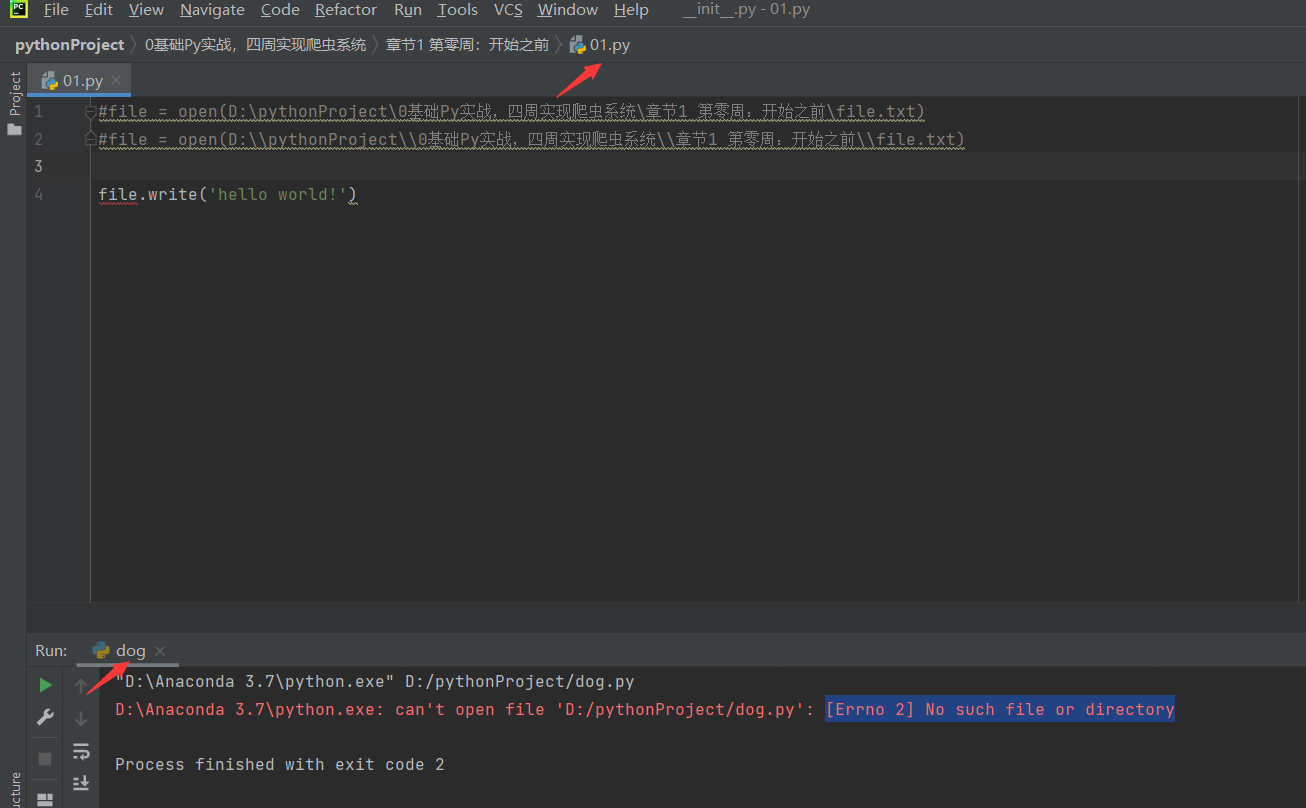Click line number 1 in the gutter
This screenshot has height=808, width=1306.
38,112
